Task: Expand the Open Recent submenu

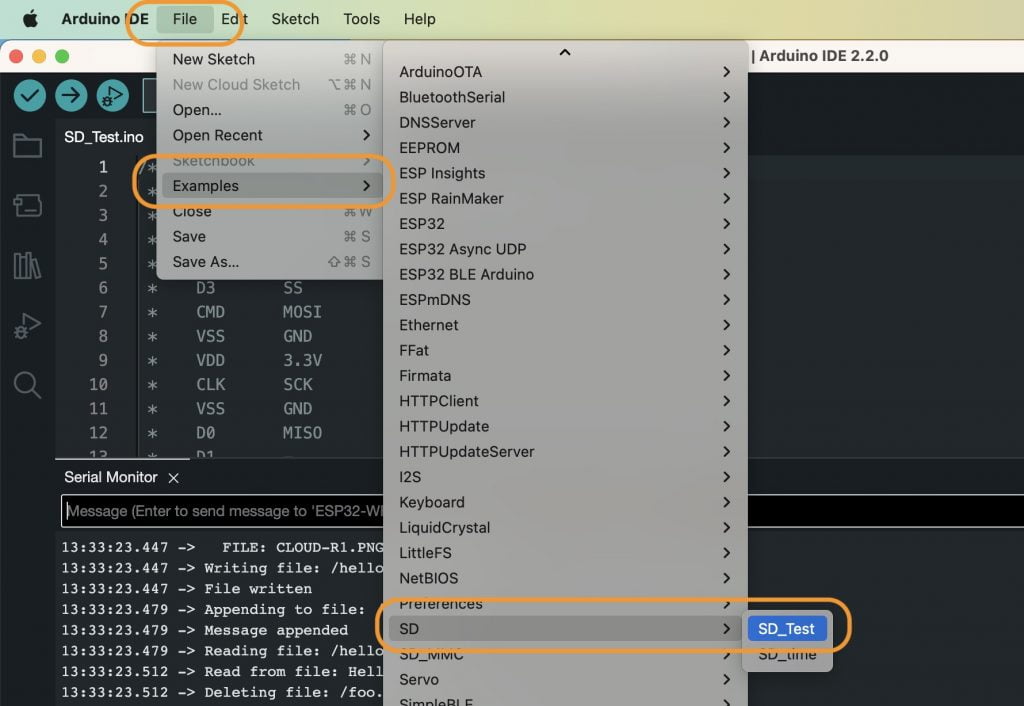Action: point(270,135)
